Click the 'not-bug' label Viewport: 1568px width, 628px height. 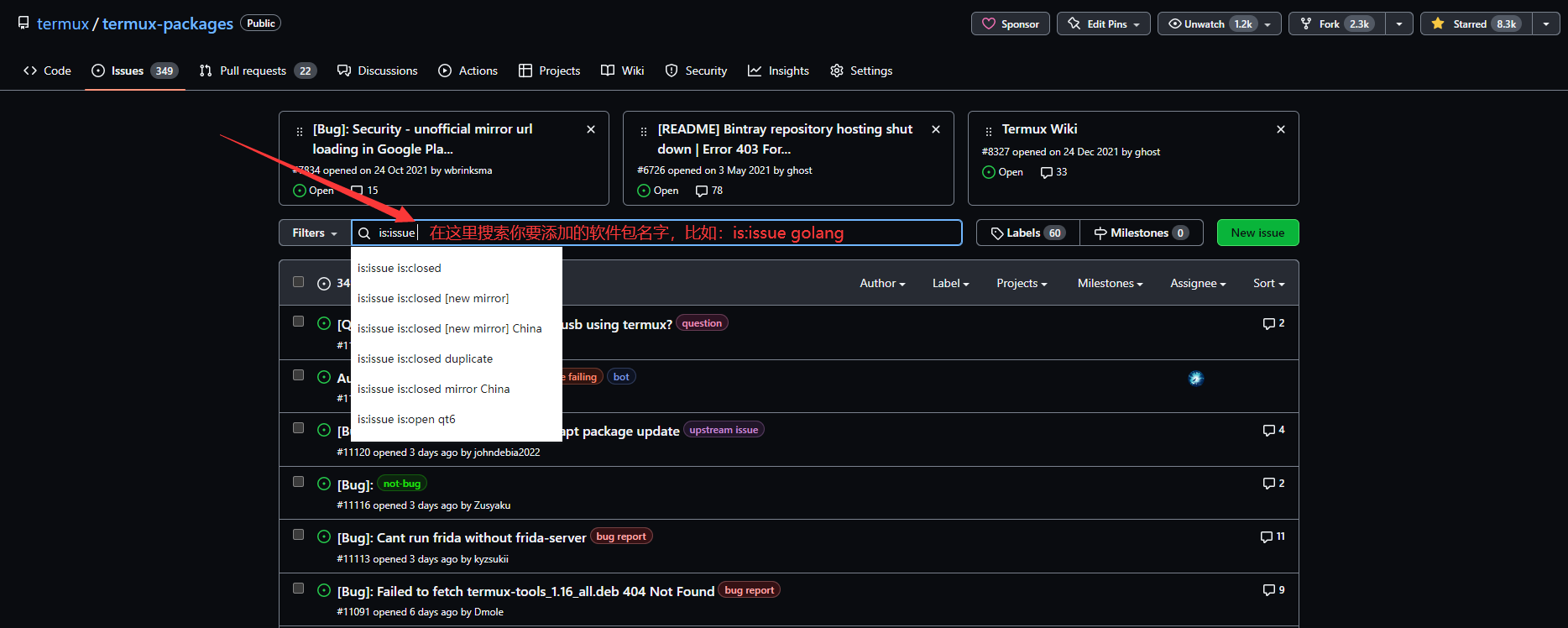[x=402, y=484]
